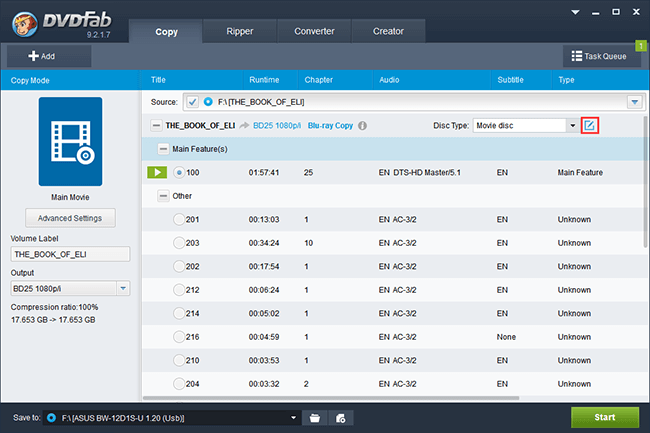The height and width of the screenshot is (433, 650).
Task: Select title 216 radio button
Action: pos(179,337)
